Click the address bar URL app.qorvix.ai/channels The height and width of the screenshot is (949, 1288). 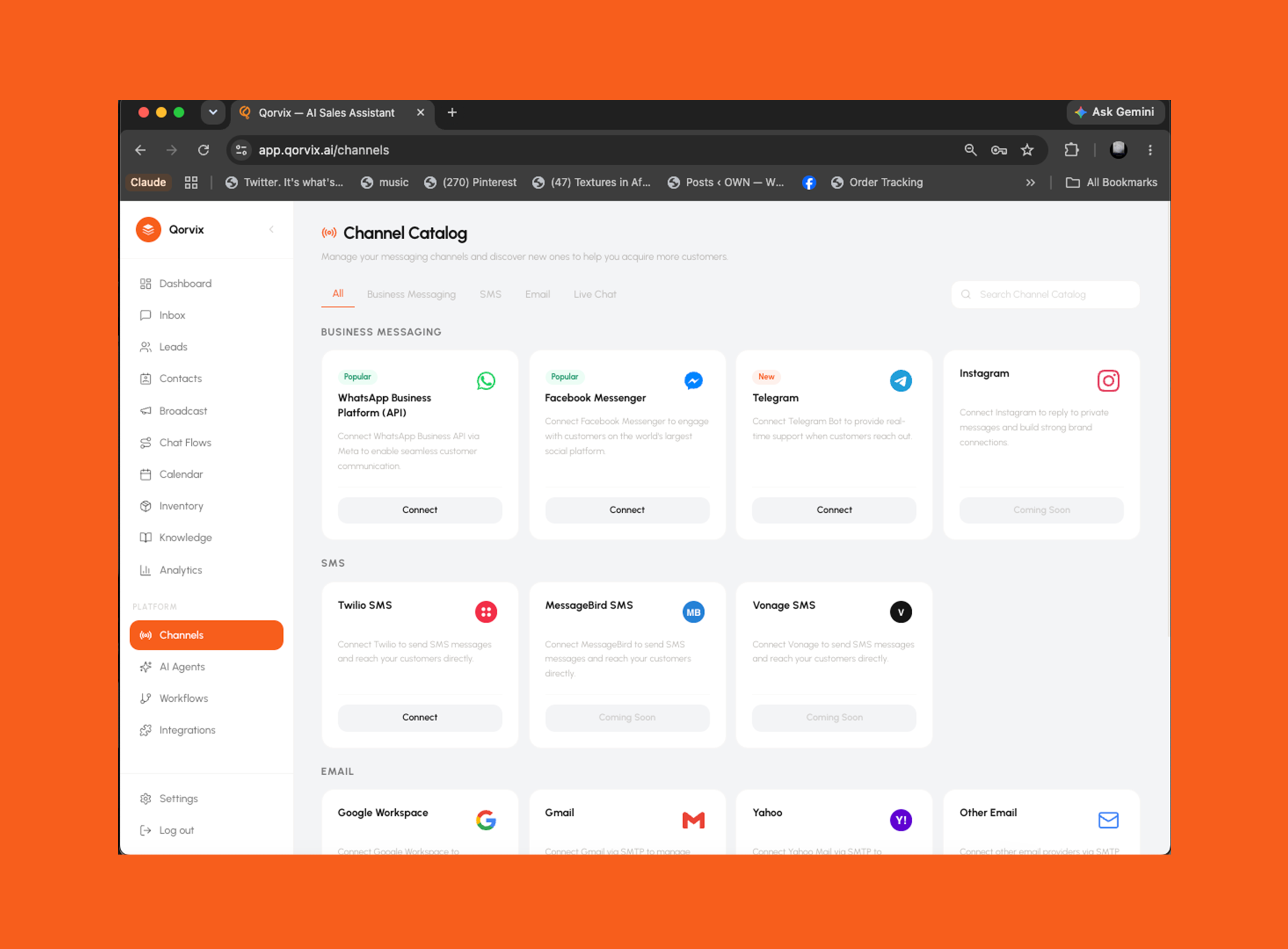click(324, 150)
